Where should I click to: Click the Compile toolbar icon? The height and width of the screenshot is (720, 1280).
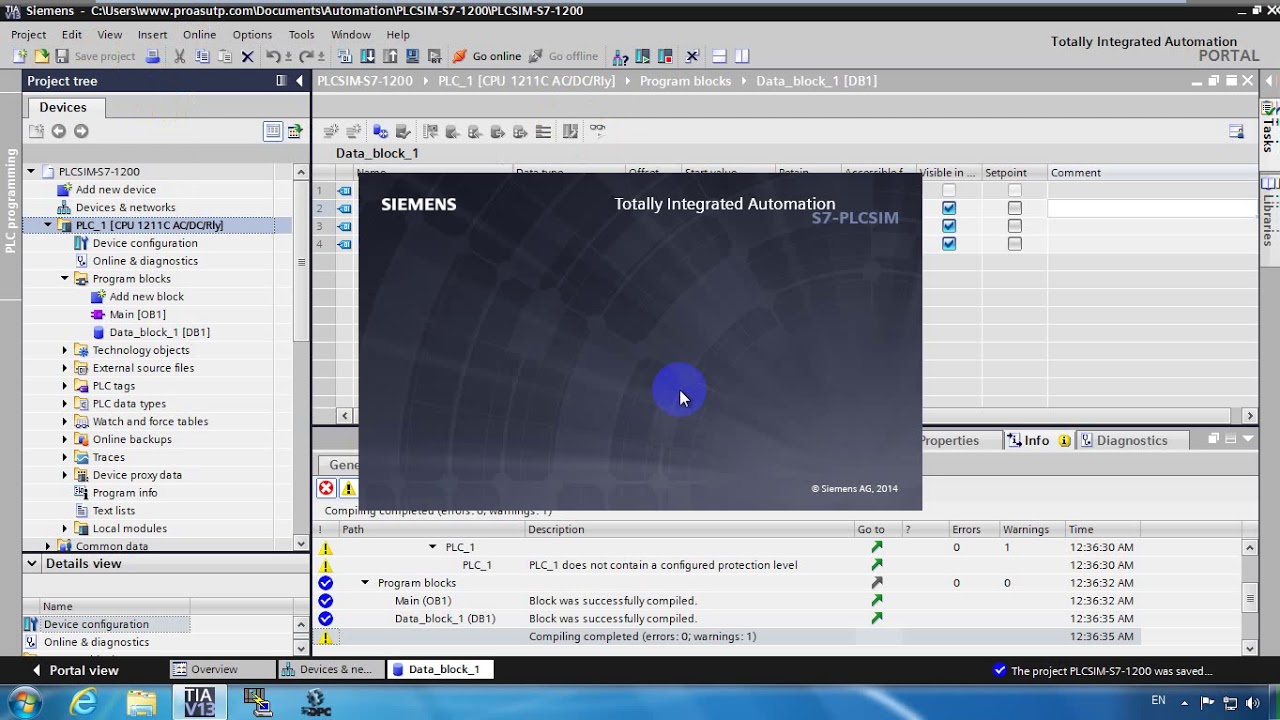point(344,56)
